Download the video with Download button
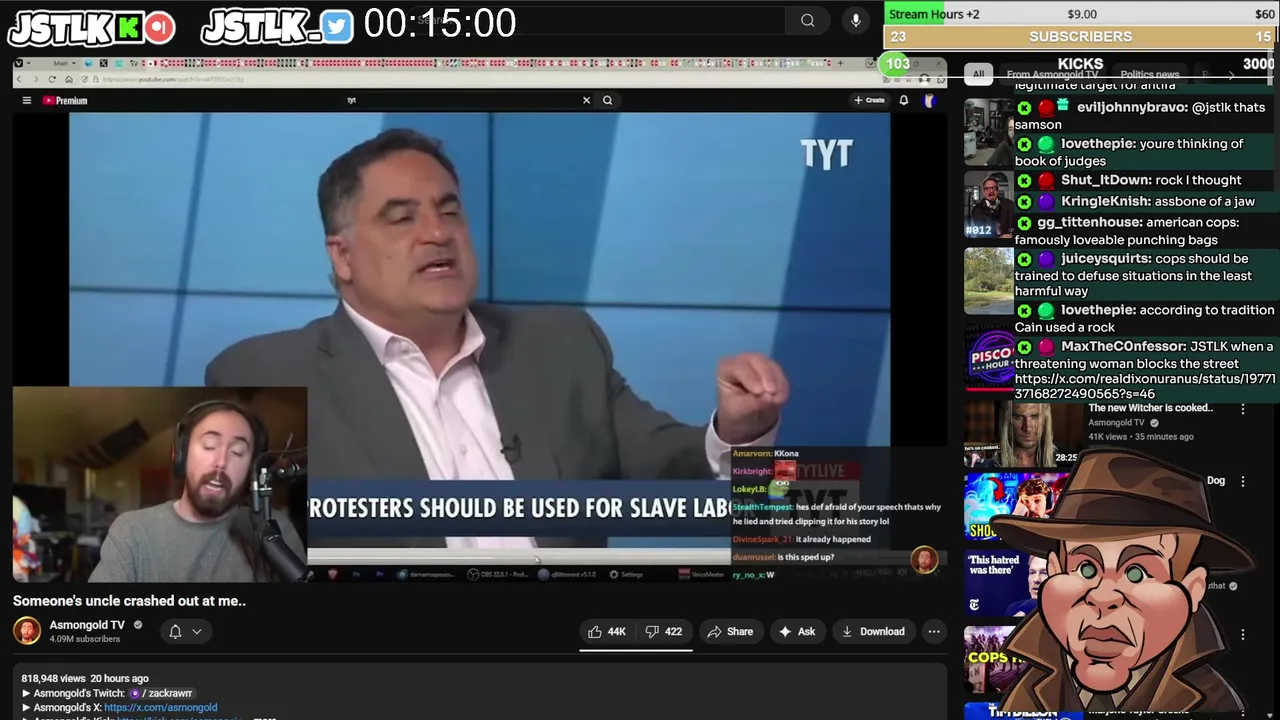The width and height of the screenshot is (1280, 720). tap(873, 631)
